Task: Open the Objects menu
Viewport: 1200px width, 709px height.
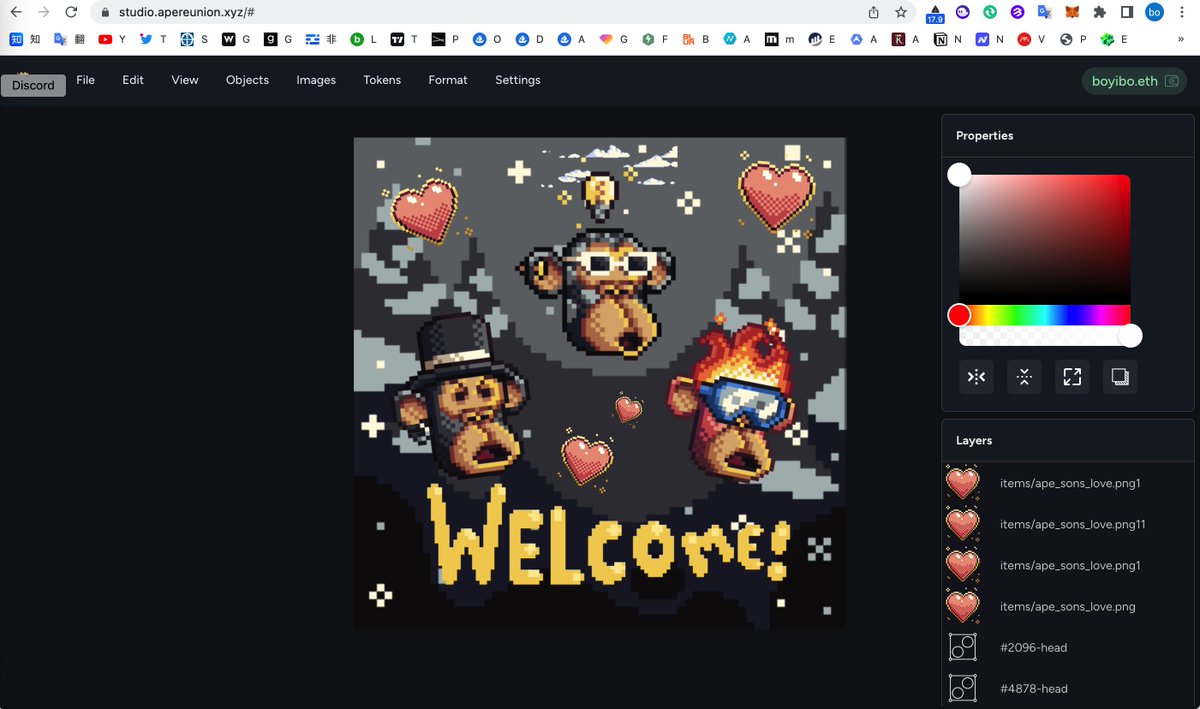Action: [247, 80]
